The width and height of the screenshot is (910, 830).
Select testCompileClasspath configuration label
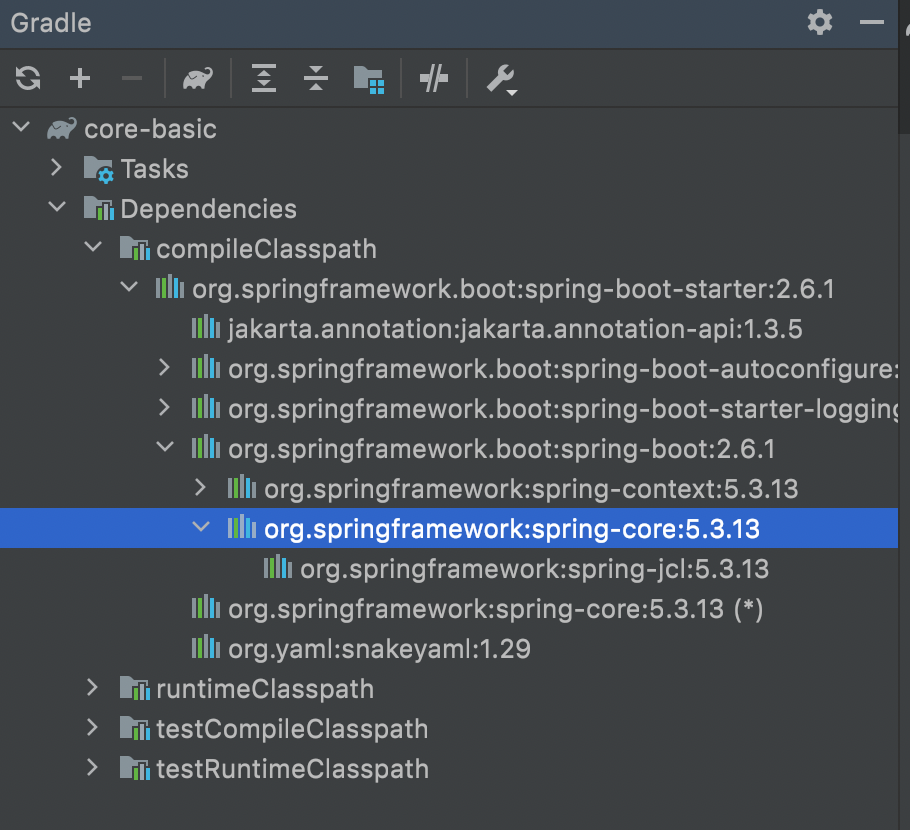point(292,730)
